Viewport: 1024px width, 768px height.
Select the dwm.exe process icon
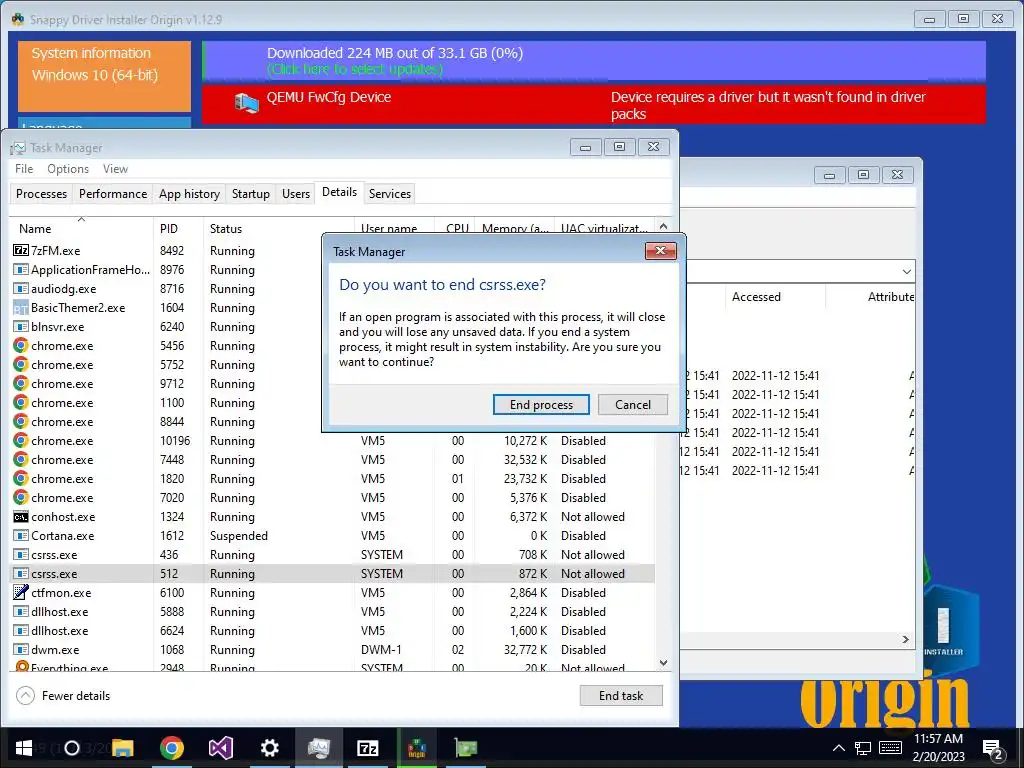(x=21, y=650)
